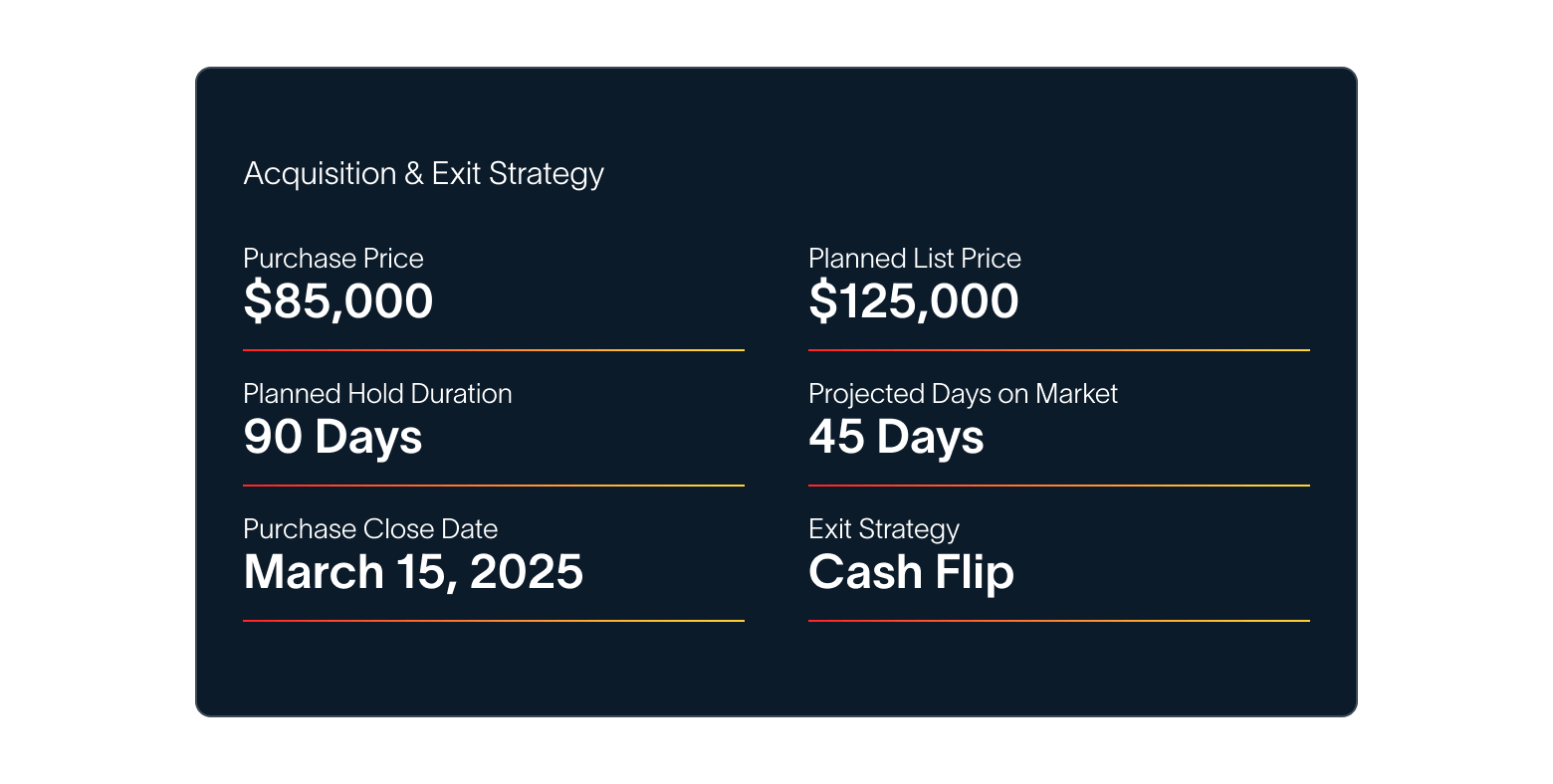
Task: Select the 90 Days value
Action: [x=333, y=437]
